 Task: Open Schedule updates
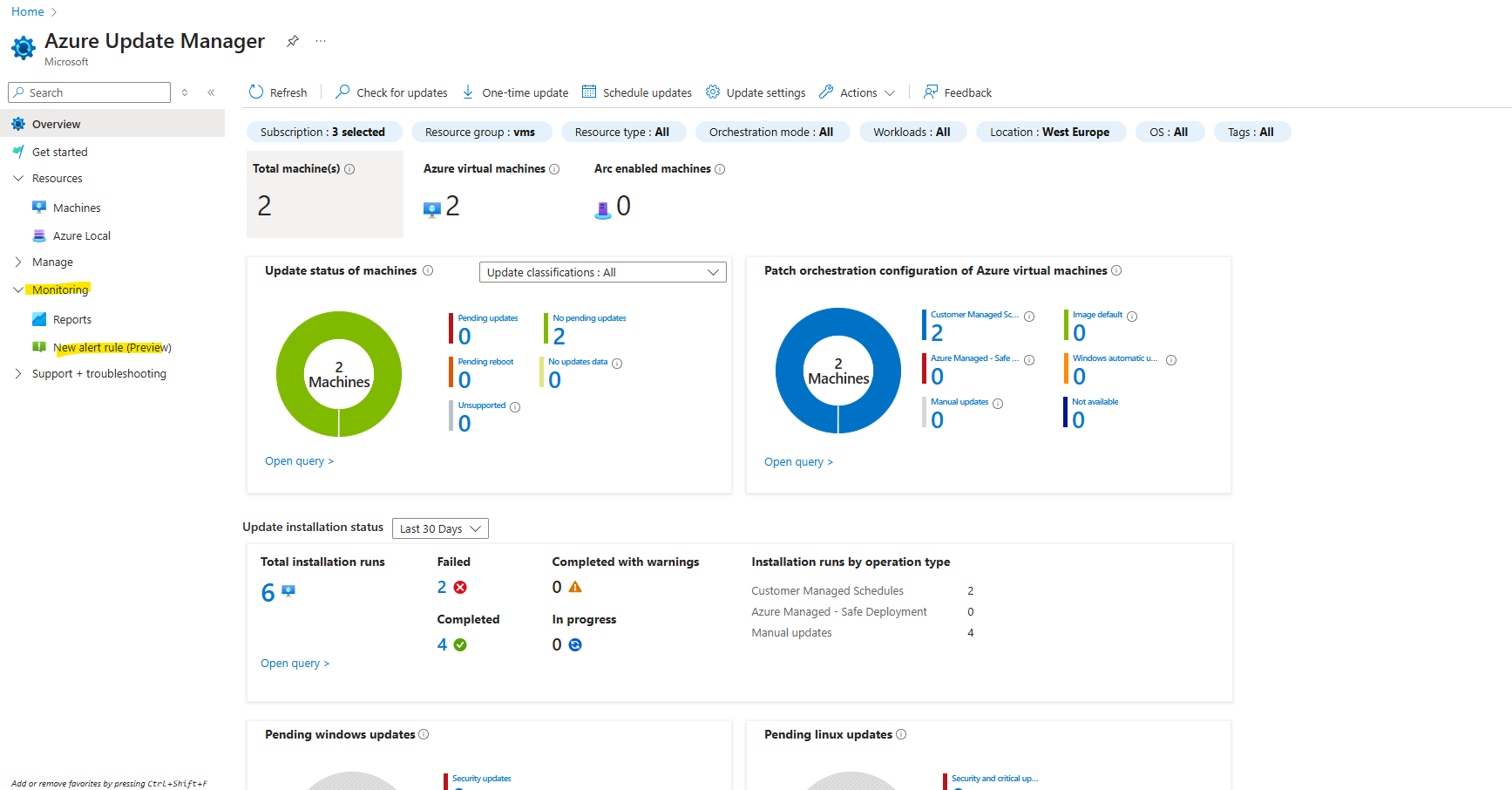[x=637, y=92]
